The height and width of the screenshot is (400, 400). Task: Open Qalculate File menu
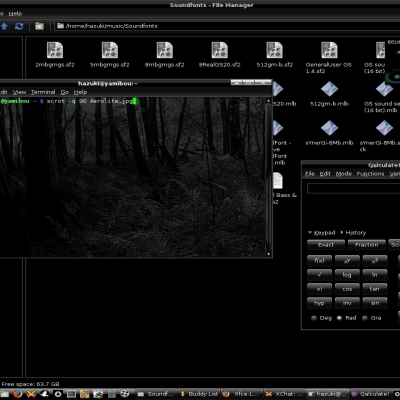point(310,174)
